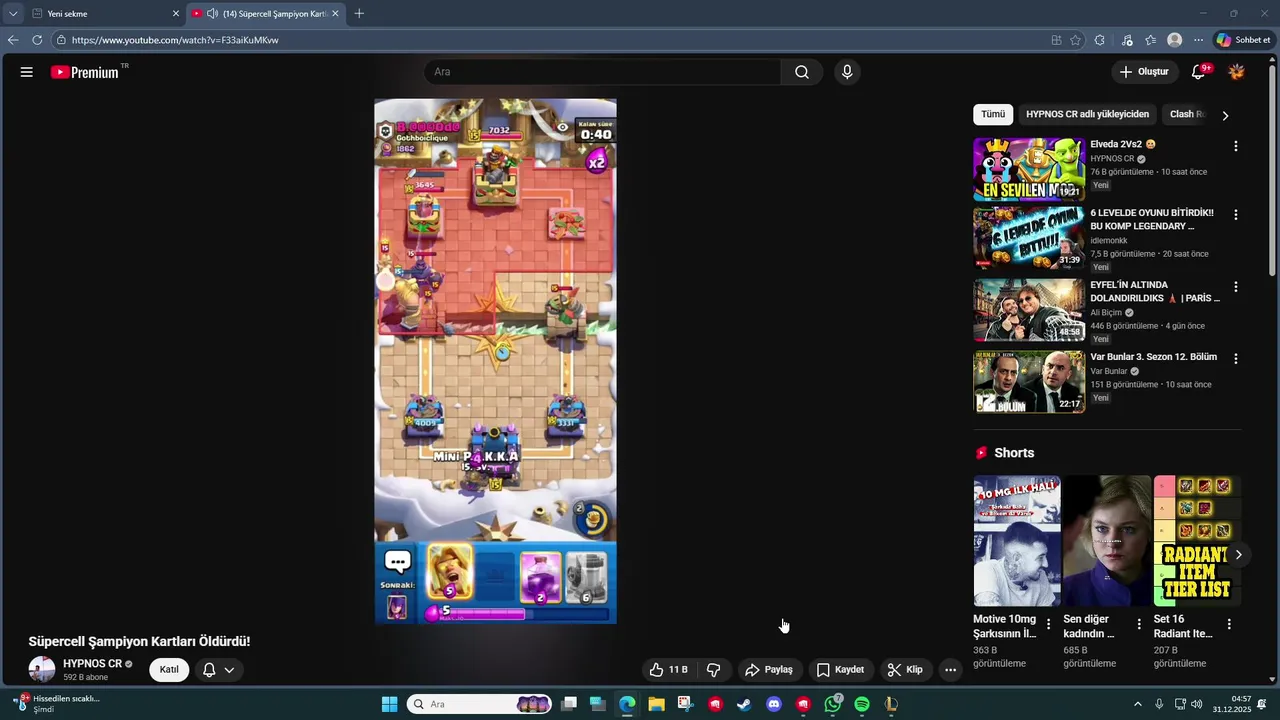The width and height of the screenshot is (1280, 720).
Task: Open File Explorer from taskbar
Action: point(656,704)
